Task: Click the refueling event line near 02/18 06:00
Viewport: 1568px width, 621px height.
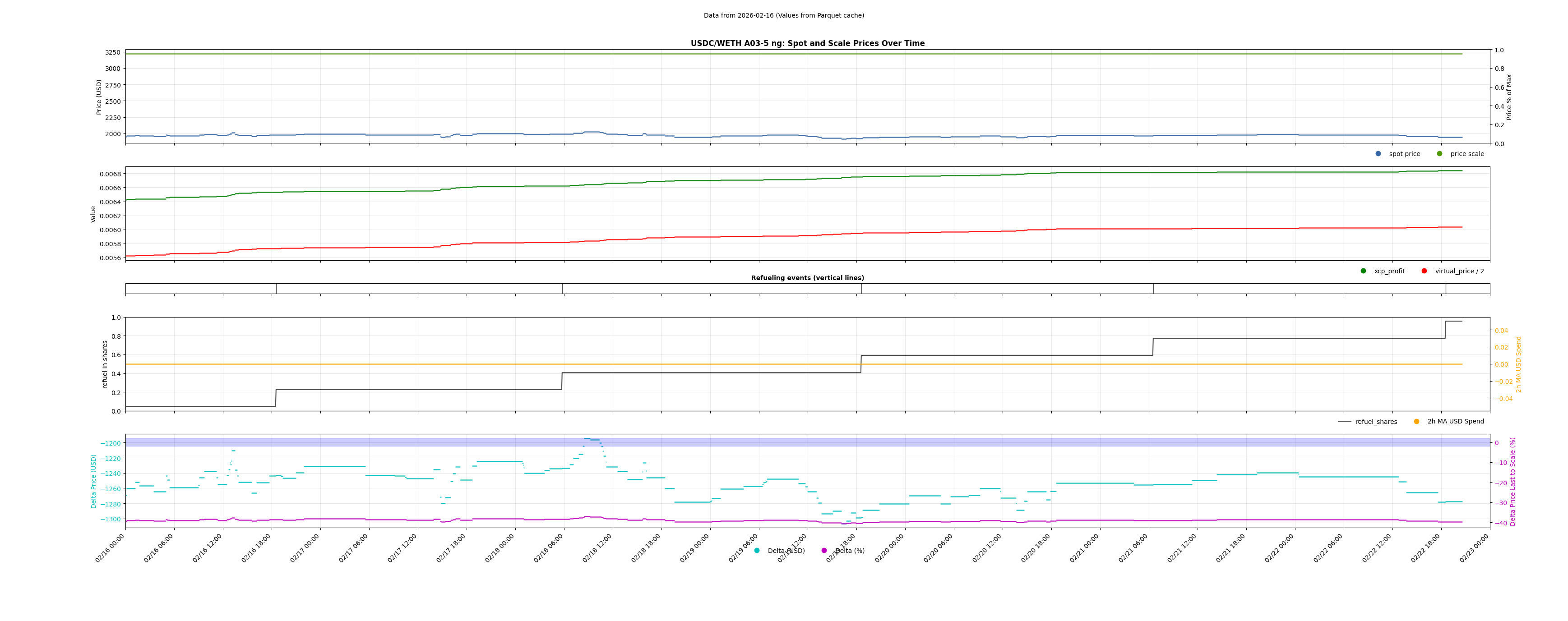Action: tap(562, 289)
